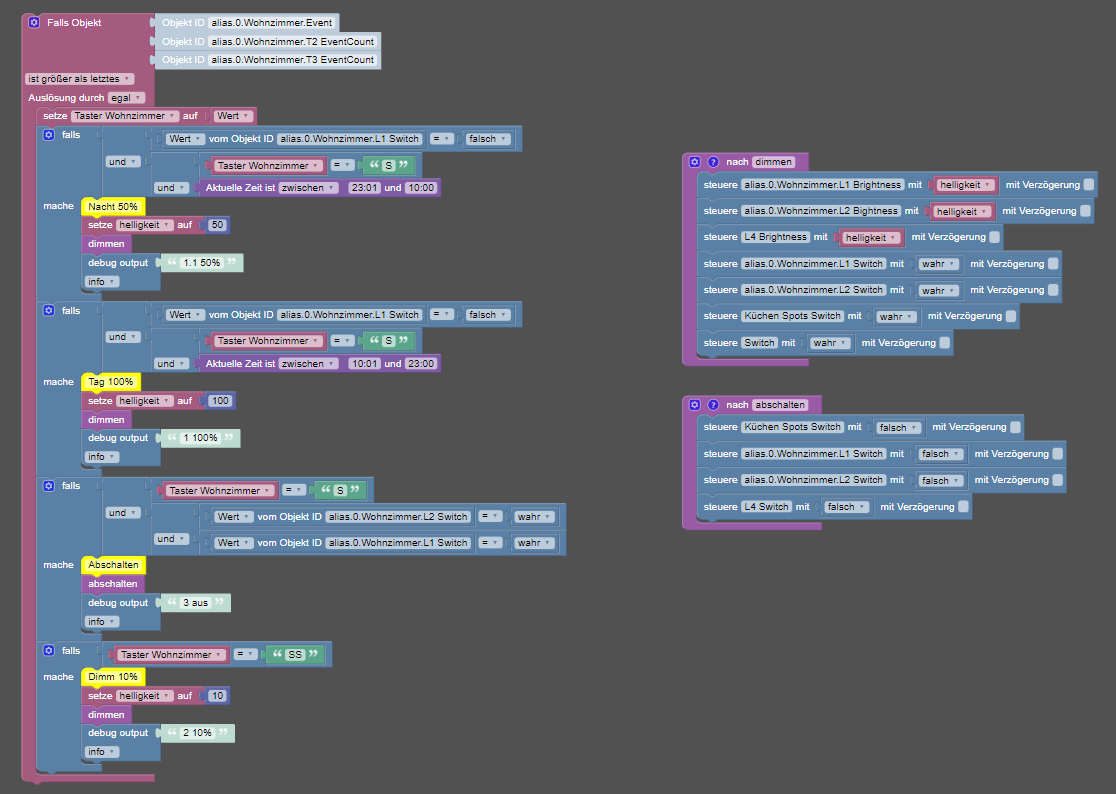Open gear icon of falls block with SS condition
This screenshot has width=1116, height=794.
[x=48, y=650]
